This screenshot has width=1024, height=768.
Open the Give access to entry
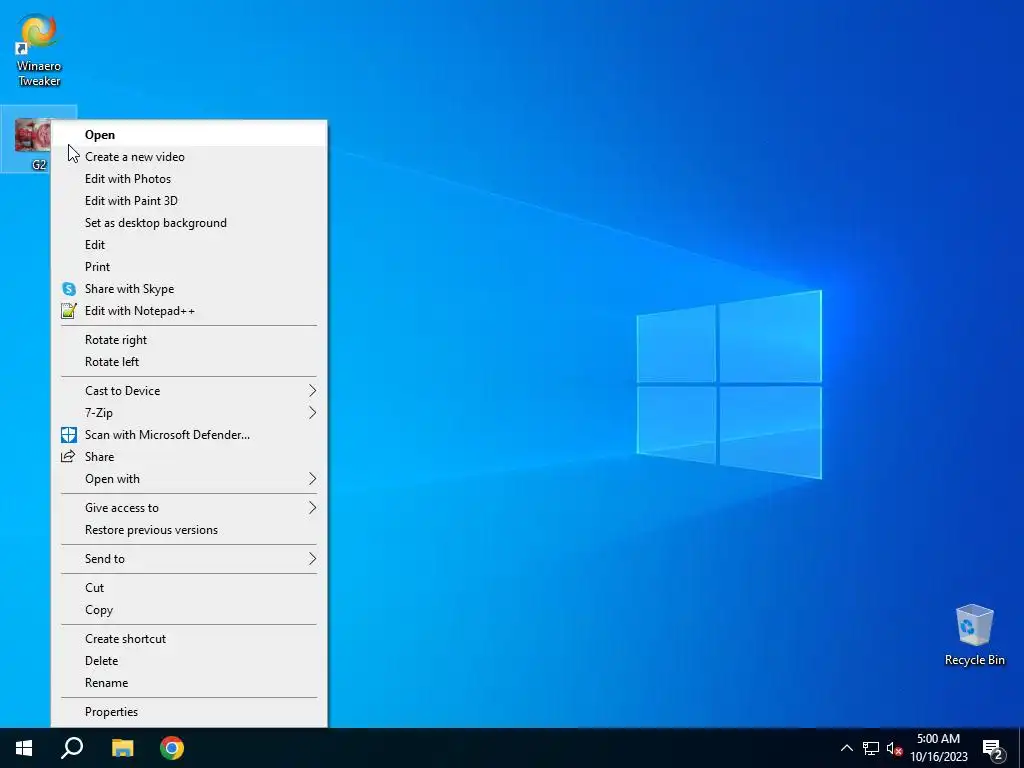click(189, 507)
